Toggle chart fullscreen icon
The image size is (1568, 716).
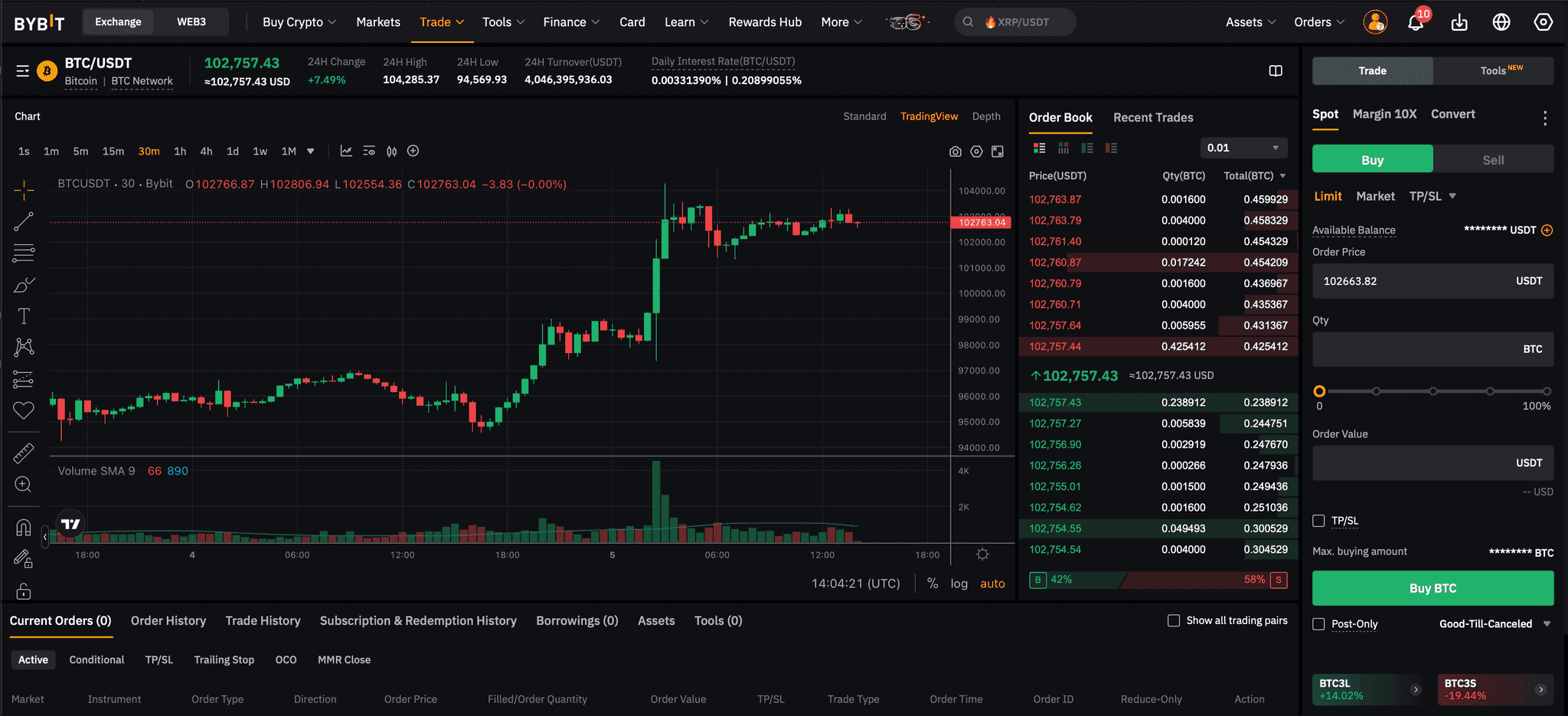[998, 152]
